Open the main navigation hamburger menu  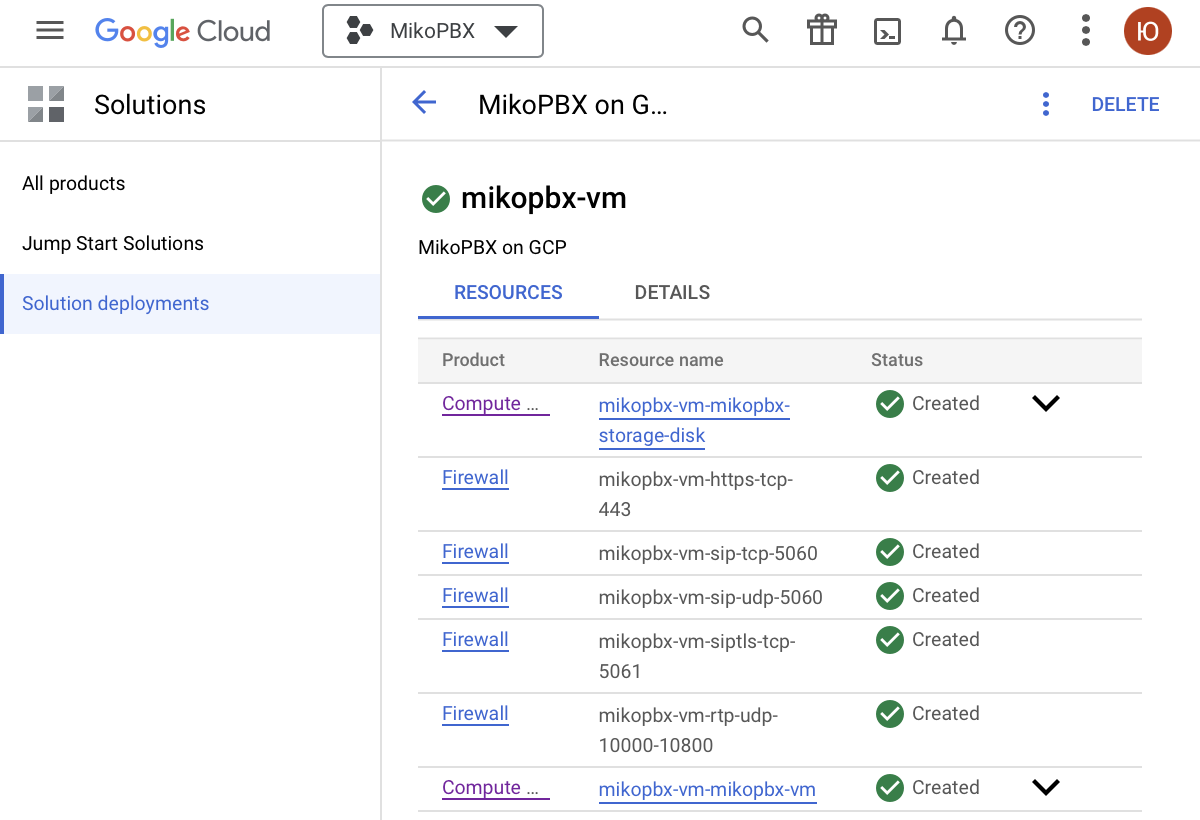point(50,31)
